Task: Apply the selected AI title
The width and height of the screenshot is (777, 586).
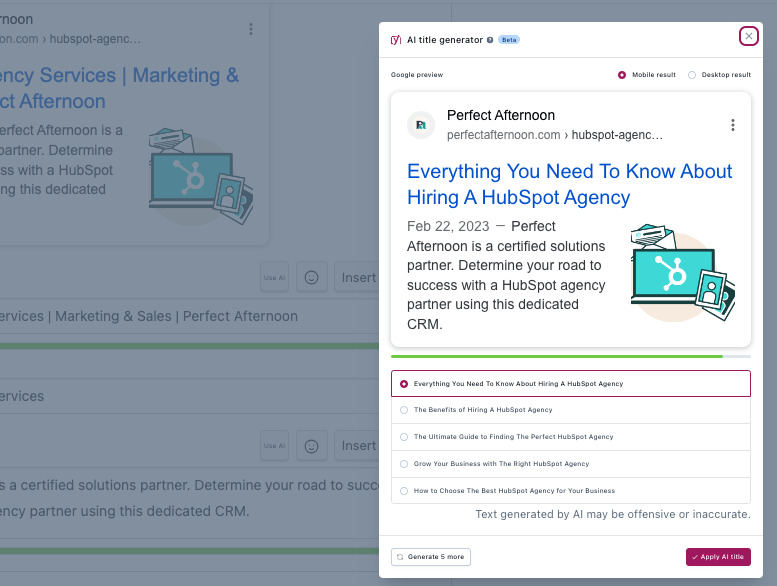Action: [x=718, y=557]
